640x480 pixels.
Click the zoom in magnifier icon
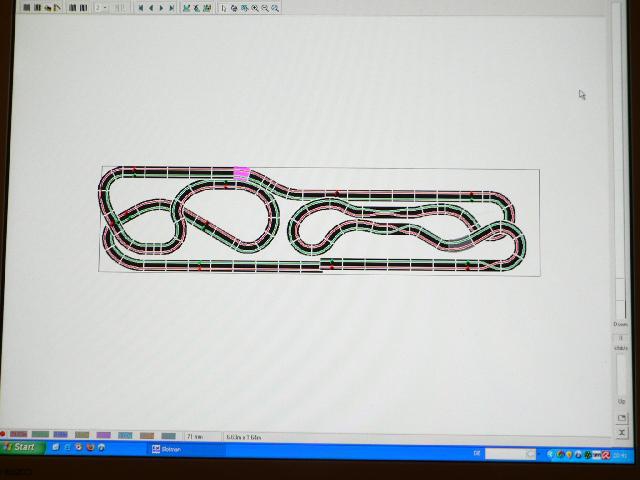pos(254,7)
